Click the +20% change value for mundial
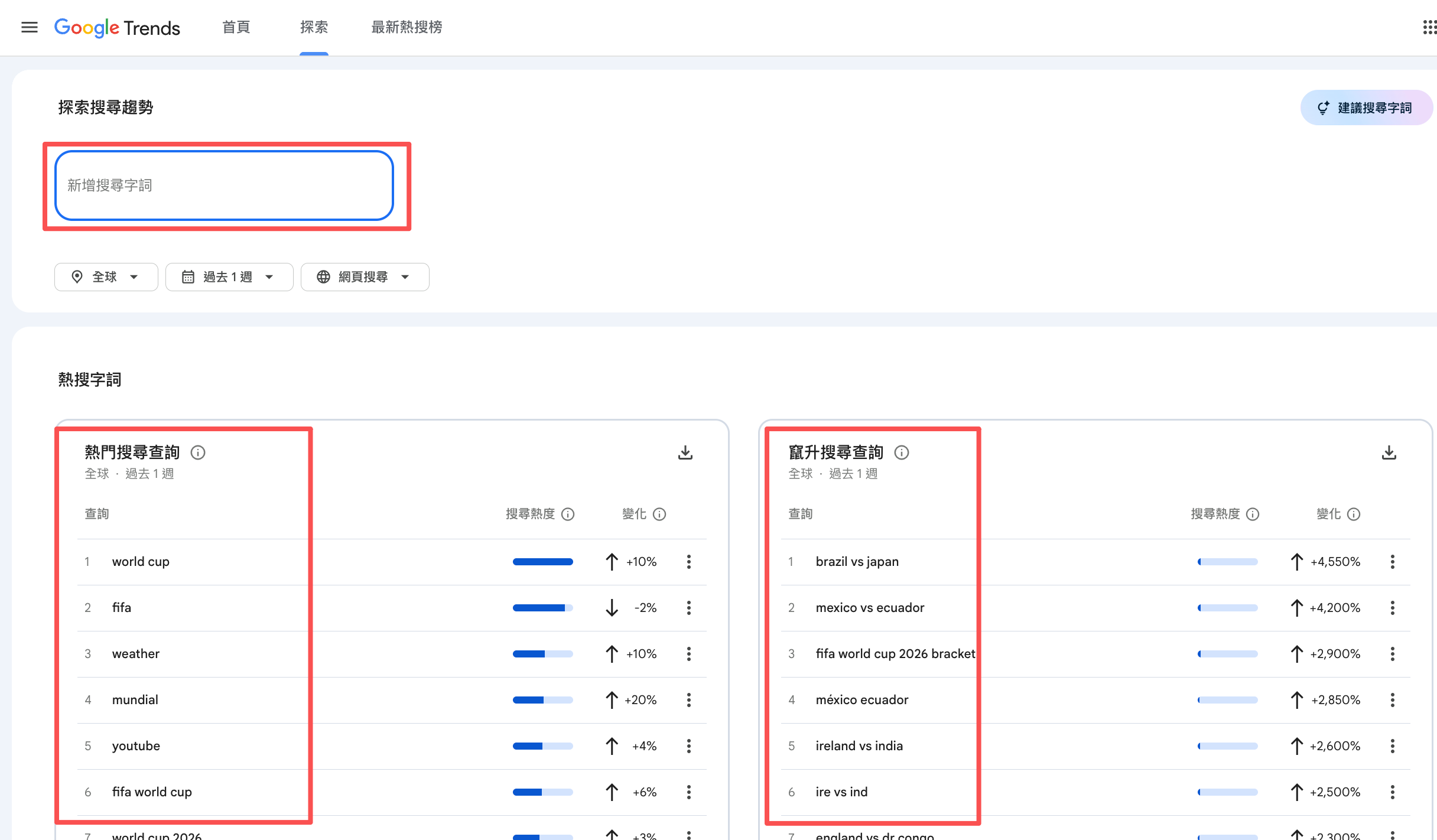1437x840 pixels. [x=641, y=700]
